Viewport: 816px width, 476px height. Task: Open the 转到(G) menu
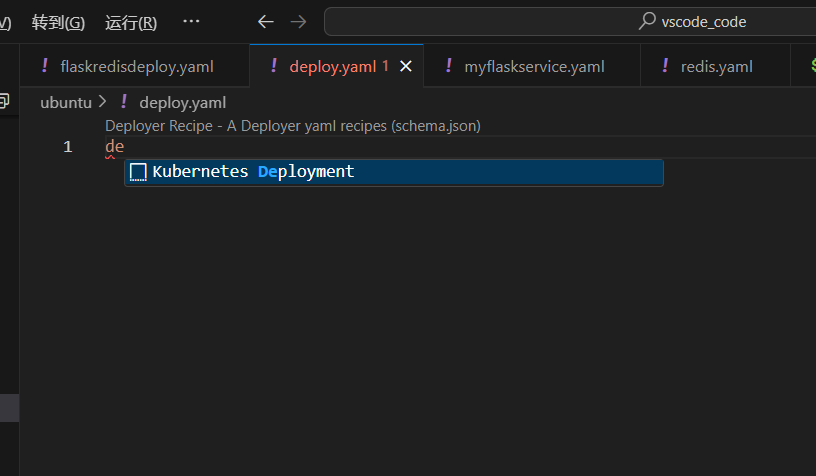tap(58, 22)
